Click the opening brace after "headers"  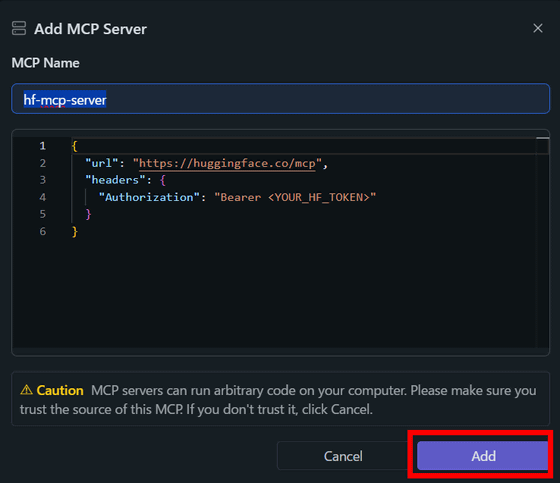(163, 180)
